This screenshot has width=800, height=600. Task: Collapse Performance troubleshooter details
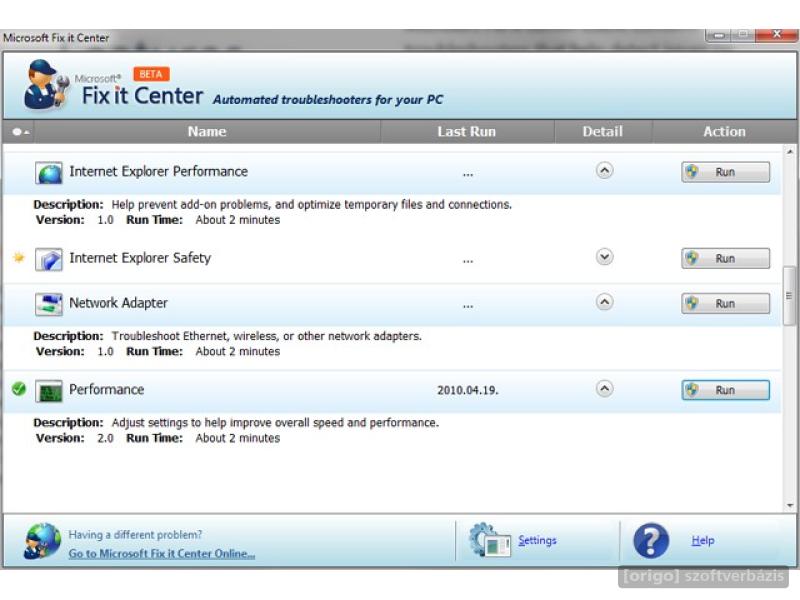click(x=605, y=389)
